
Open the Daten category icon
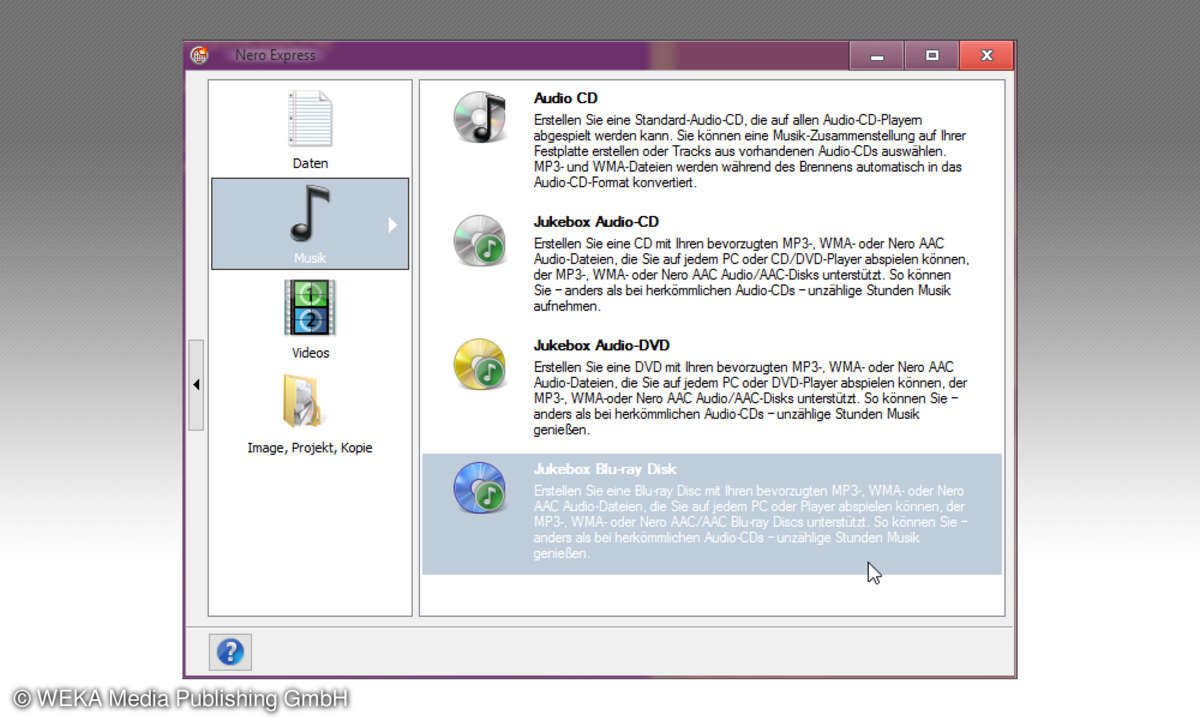point(310,119)
